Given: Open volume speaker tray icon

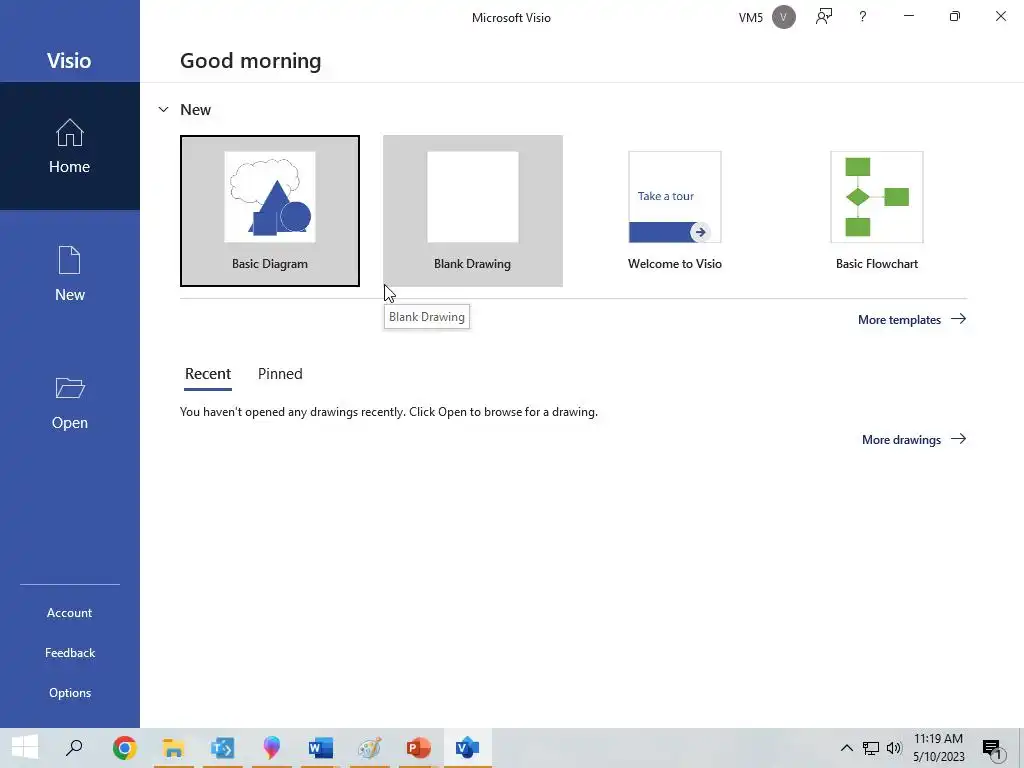Looking at the screenshot, I should pos(894,748).
